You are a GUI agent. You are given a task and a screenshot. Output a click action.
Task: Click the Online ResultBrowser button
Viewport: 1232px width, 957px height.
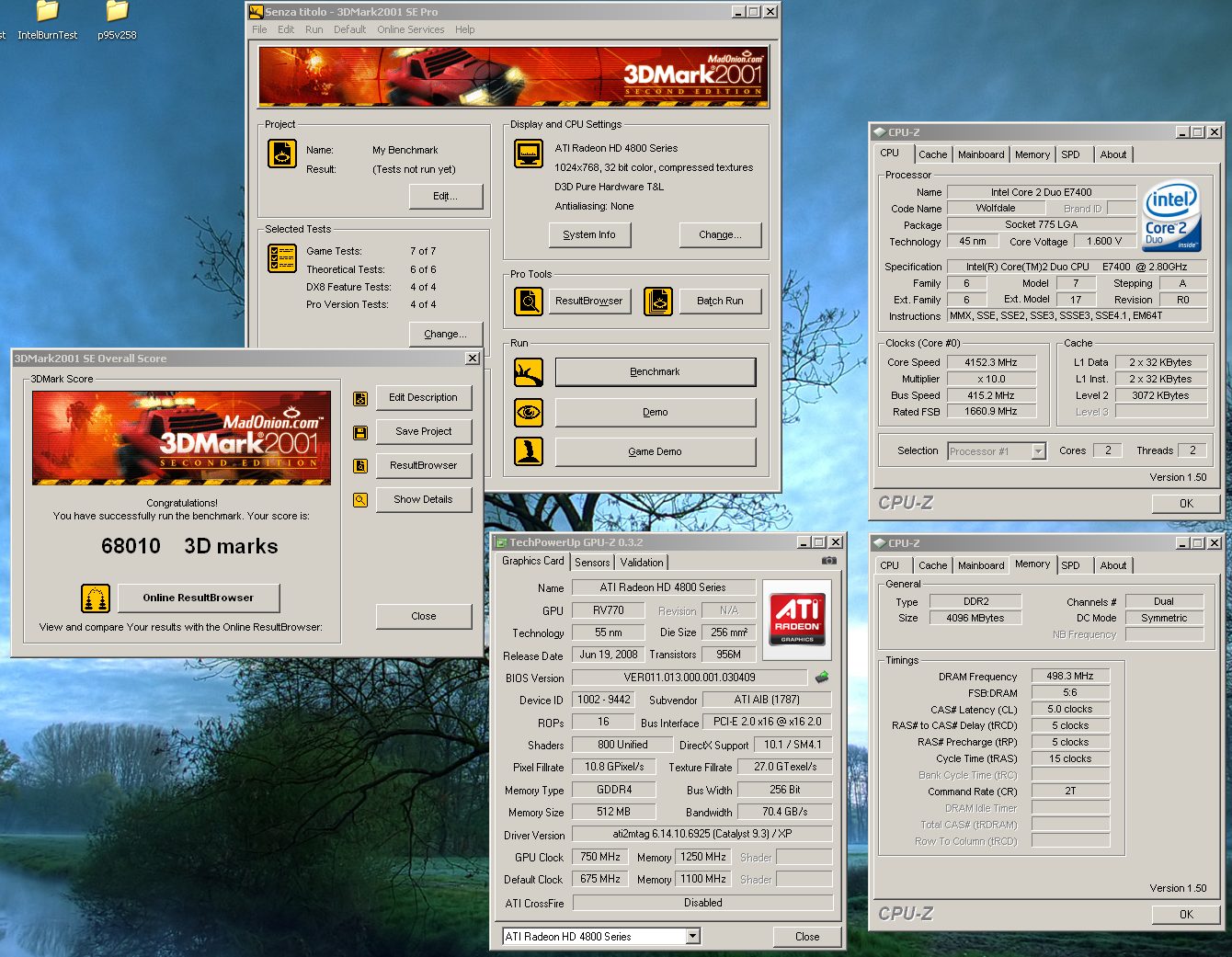(x=199, y=598)
